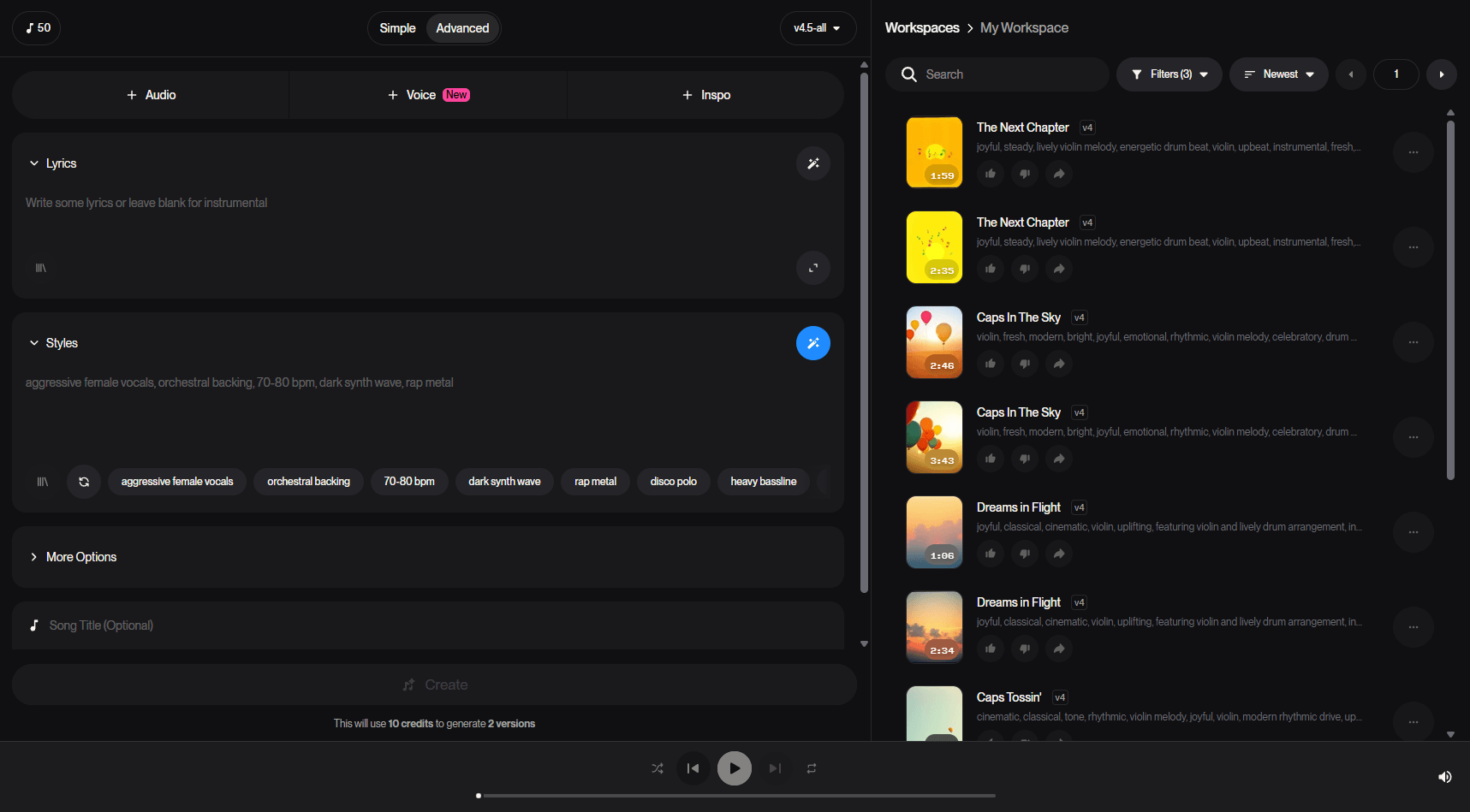1470x812 pixels.
Task: Enable shuffle playback
Action: click(657, 768)
